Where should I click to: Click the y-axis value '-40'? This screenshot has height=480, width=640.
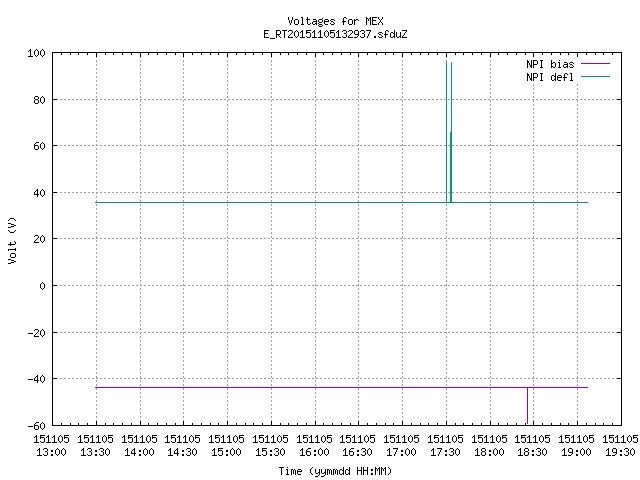[x=36, y=379]
